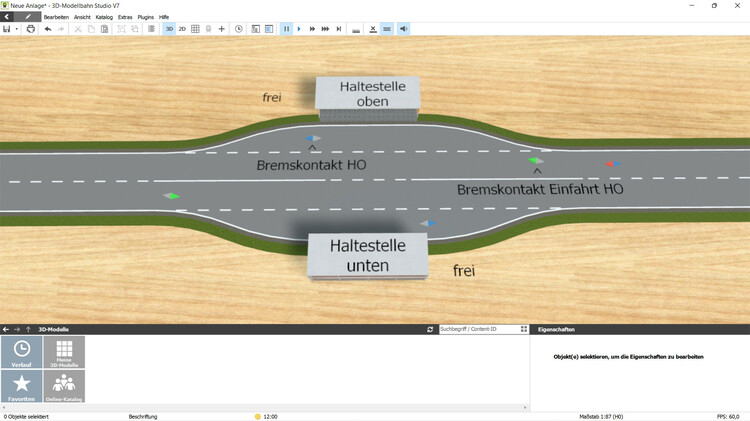Image resolution: width=750 pixels, height=421 pixels.
Task: Open the Favoriten catalog tile
Action: point(21,386)
